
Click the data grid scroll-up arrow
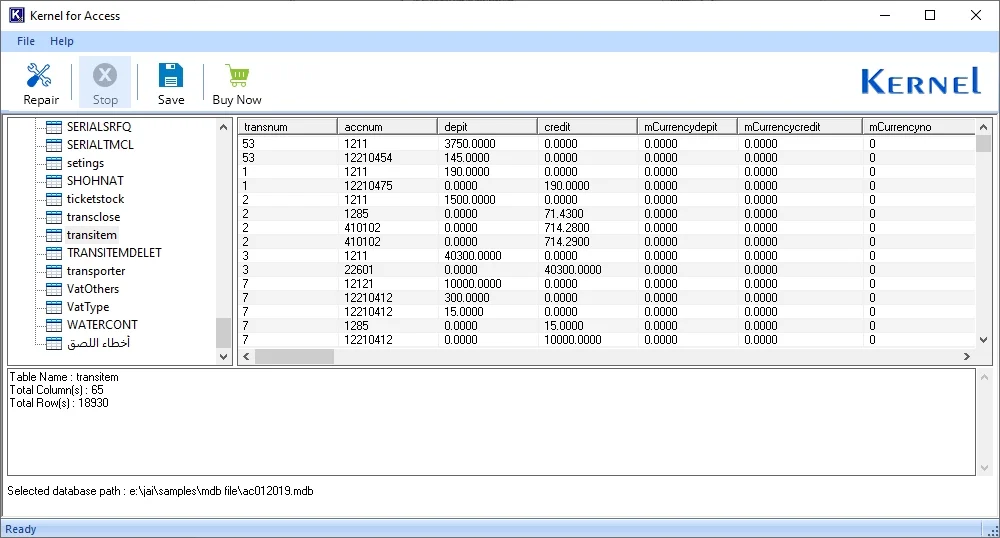[983, 127]
